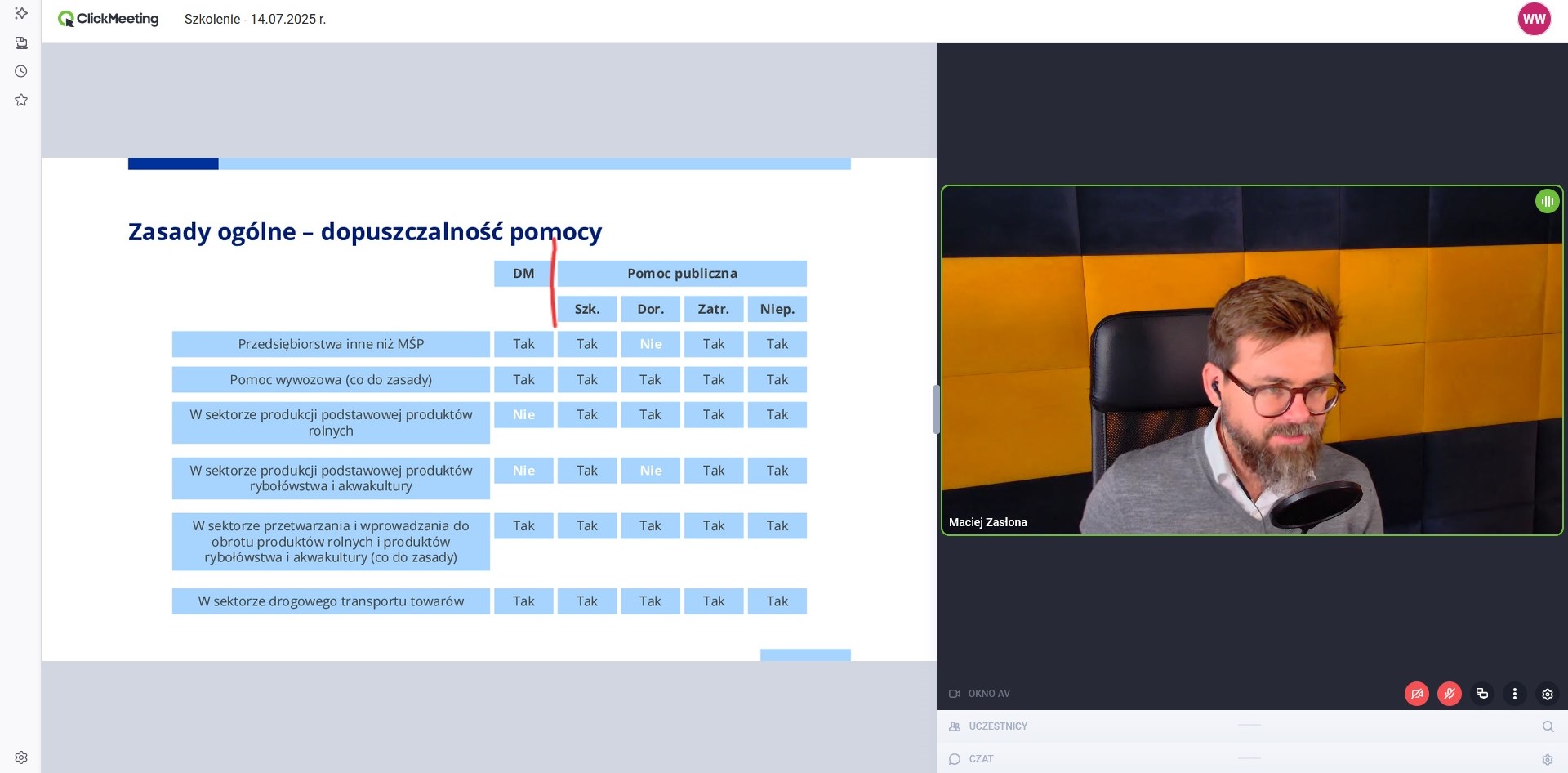Click the slide heading Zasady ogólne
The width and height of the screenshot is (1568, 773).
pos(364,232)
